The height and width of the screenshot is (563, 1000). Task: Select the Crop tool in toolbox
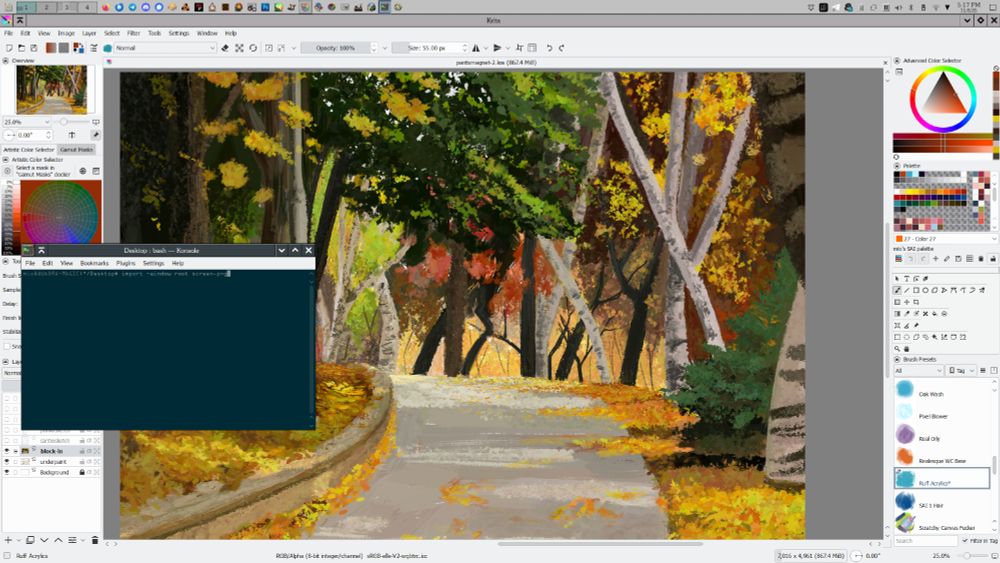(916, 302)
